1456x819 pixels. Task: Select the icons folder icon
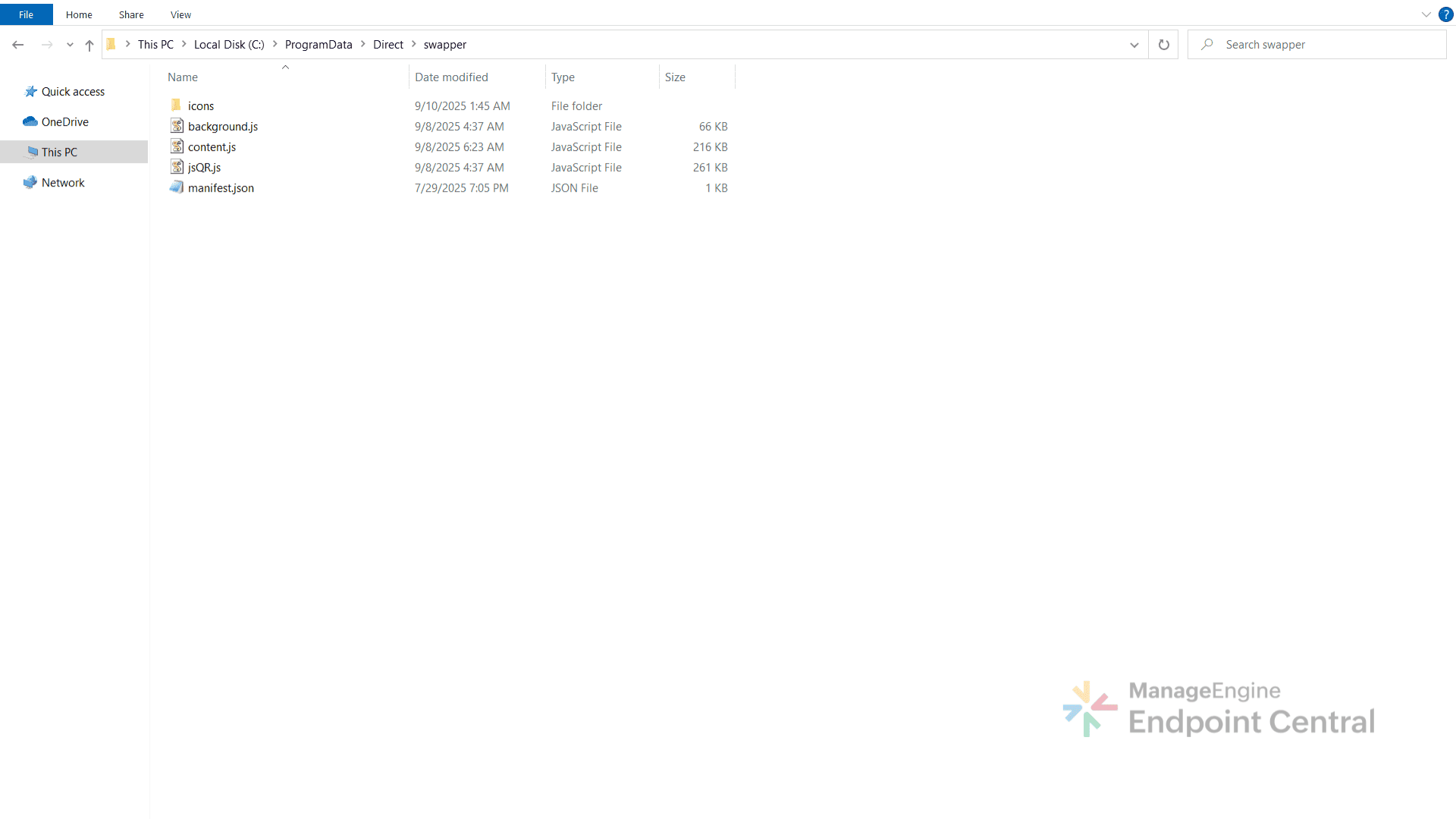click(x=177, y=105)
